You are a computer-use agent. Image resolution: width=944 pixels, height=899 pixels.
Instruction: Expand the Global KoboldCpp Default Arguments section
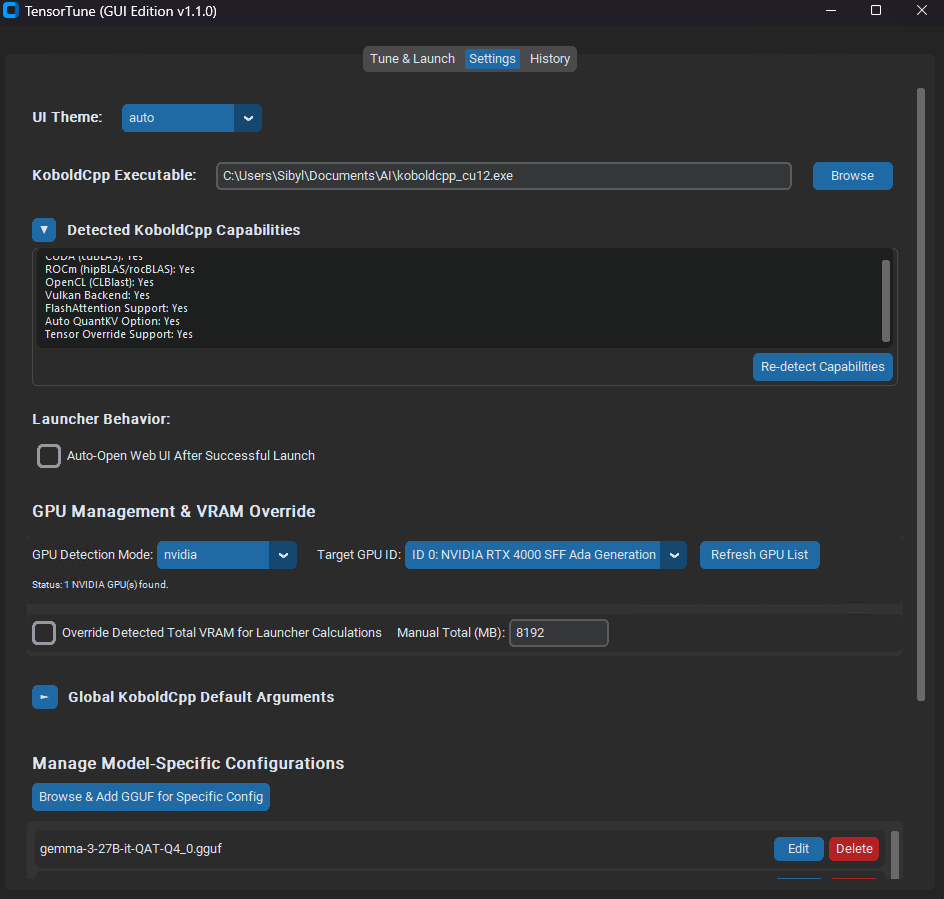(x=45, y=697)
